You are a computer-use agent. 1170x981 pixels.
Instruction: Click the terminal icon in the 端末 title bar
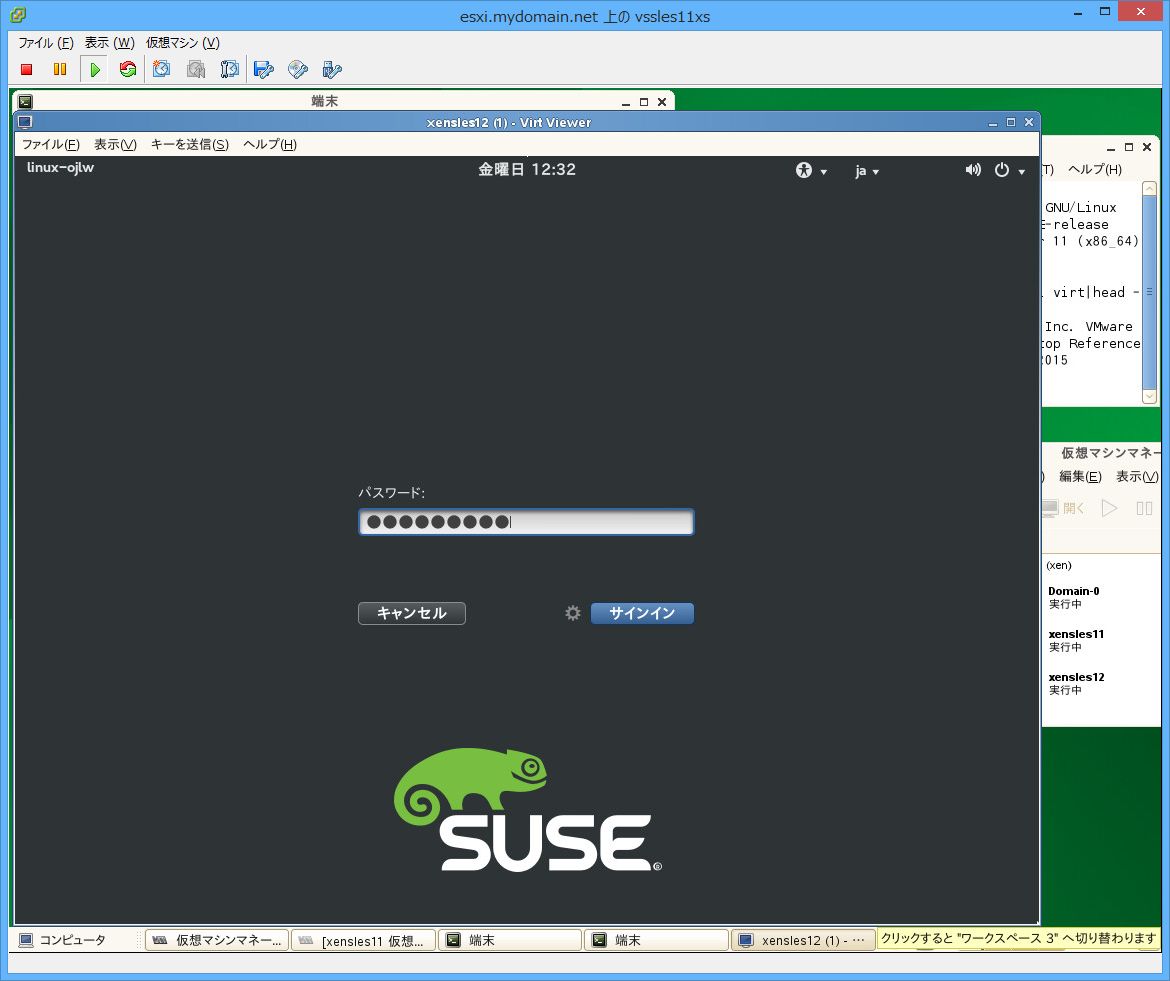point(25,101)
